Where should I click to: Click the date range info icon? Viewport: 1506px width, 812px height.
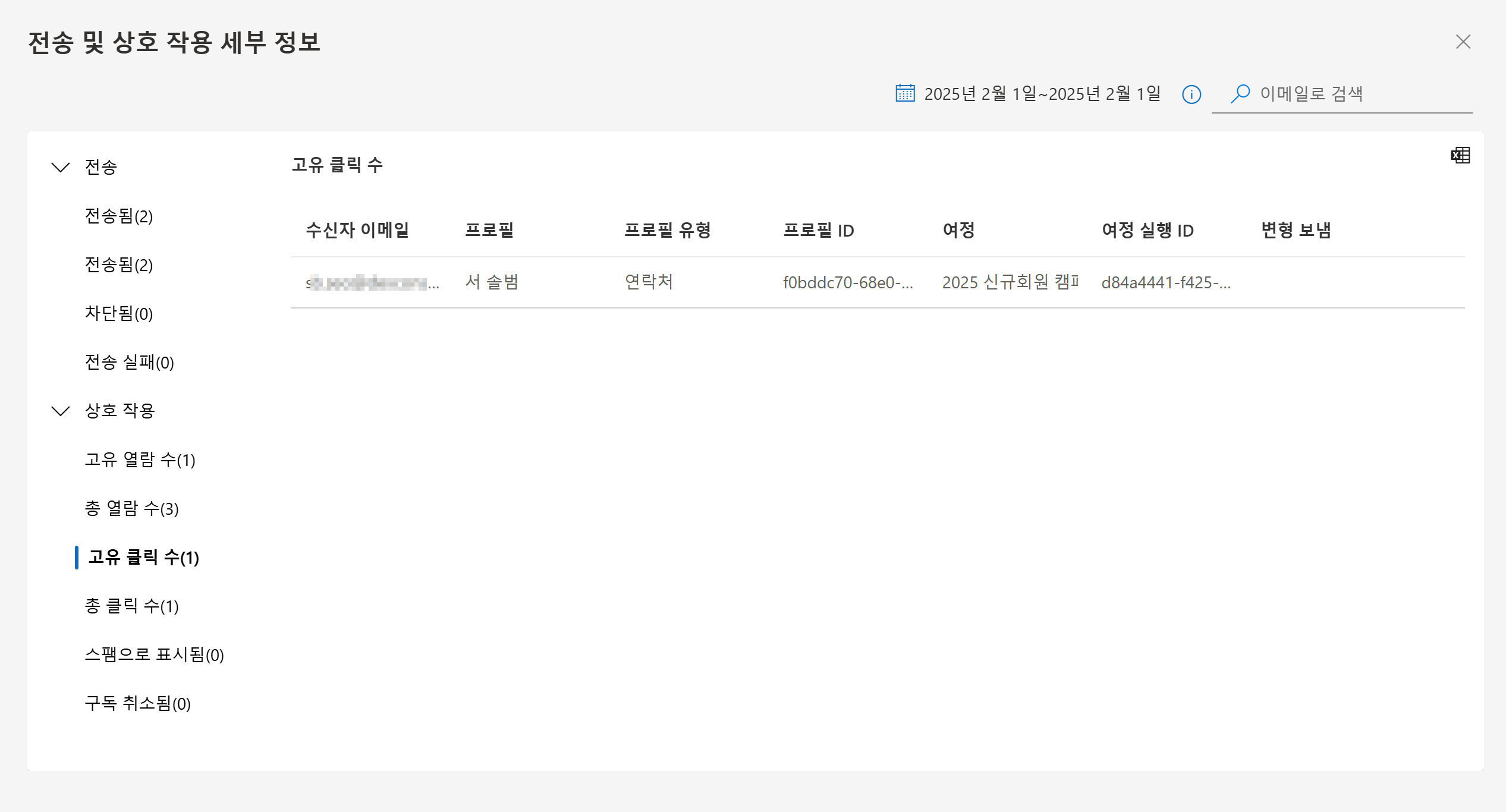click(1191, 94)
